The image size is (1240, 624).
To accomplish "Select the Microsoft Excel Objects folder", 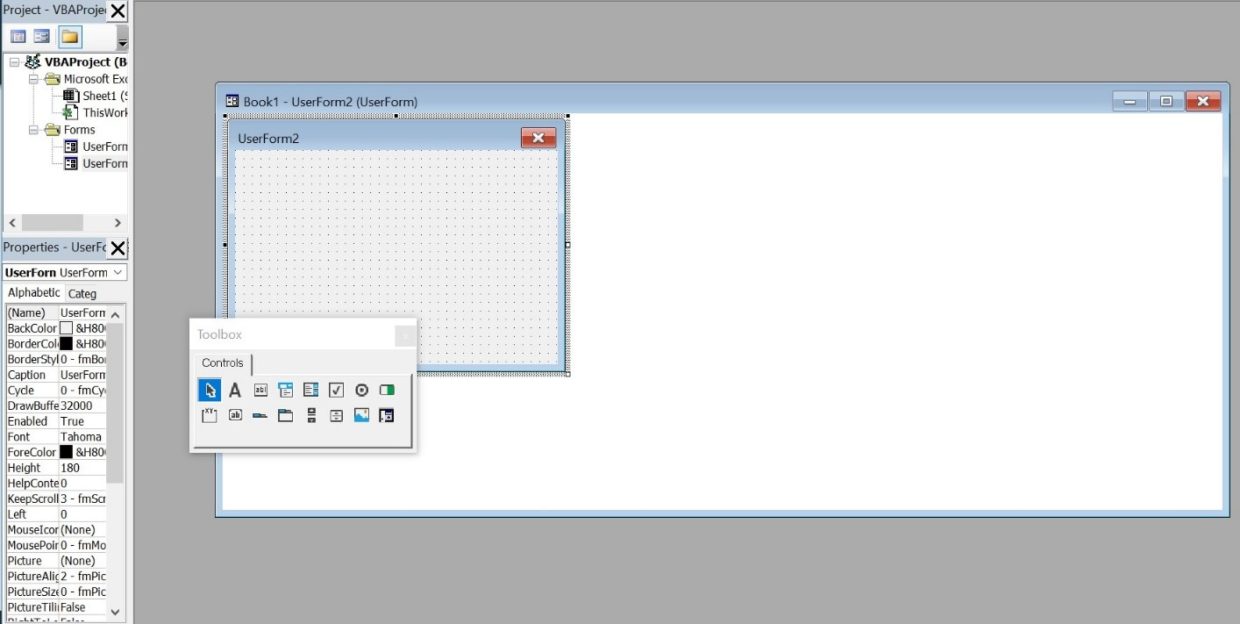I will 95,79.
